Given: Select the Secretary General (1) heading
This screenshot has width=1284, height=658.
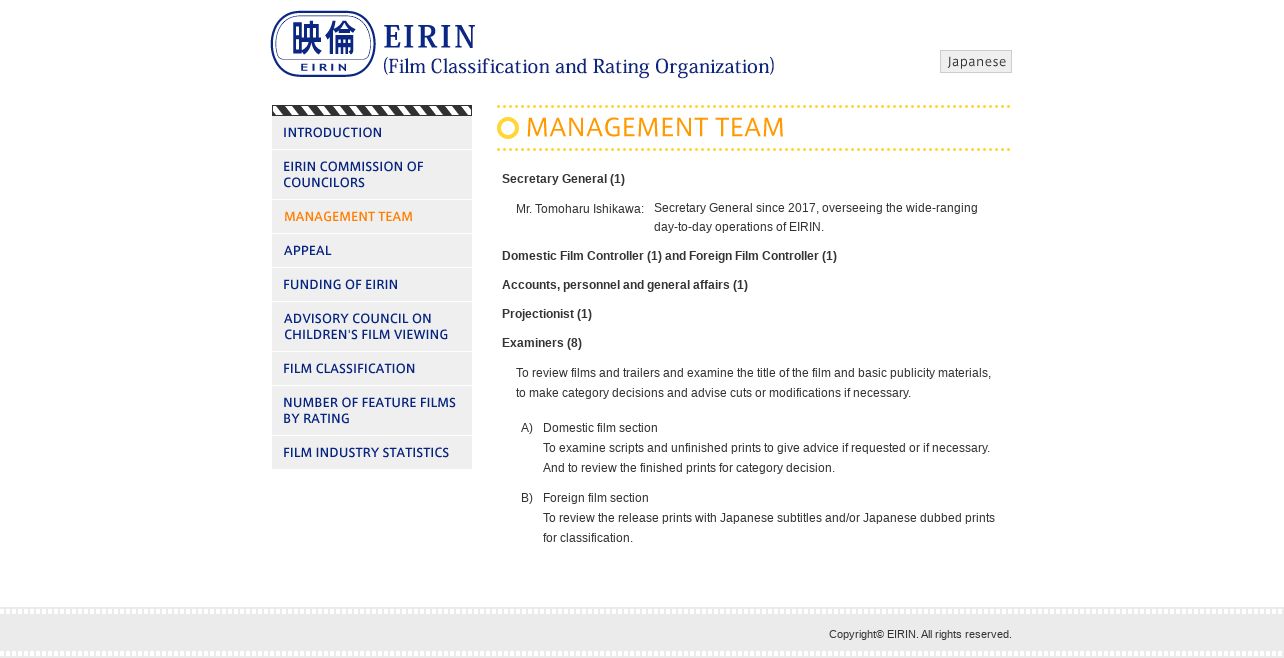Looking at the screenshot, I should [563, 179].
